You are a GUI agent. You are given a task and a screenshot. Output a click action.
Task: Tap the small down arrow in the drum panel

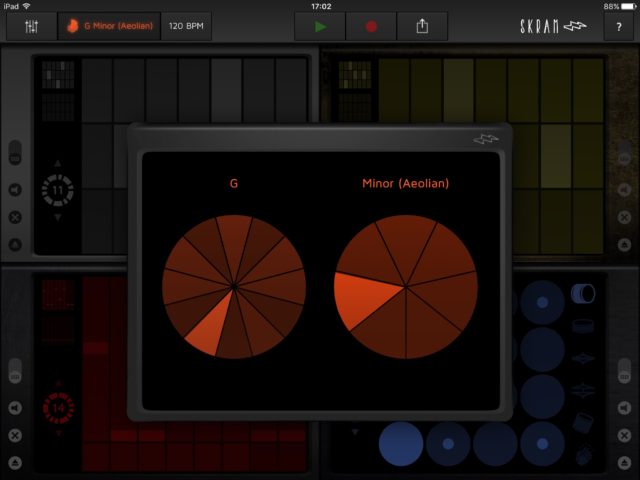pos(355,432)
